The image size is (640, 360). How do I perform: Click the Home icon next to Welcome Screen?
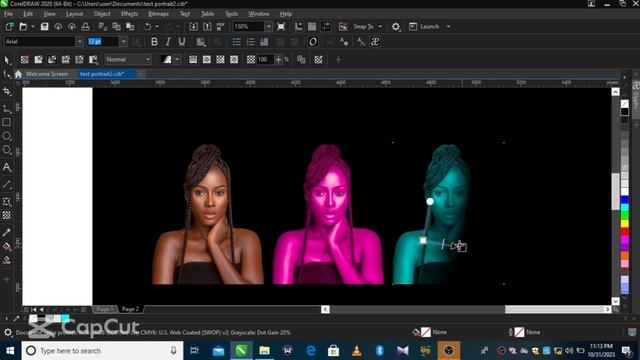(18, 74)
